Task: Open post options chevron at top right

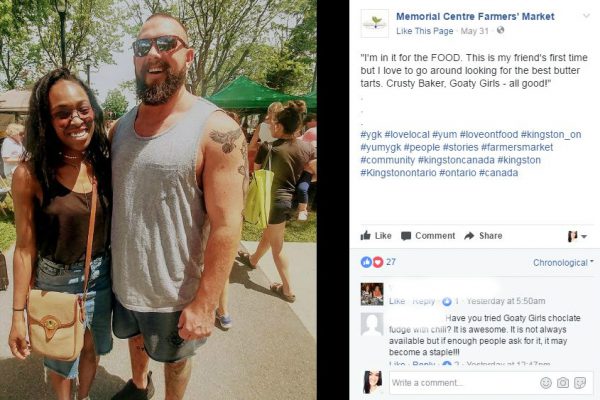Action: [586, 16]
